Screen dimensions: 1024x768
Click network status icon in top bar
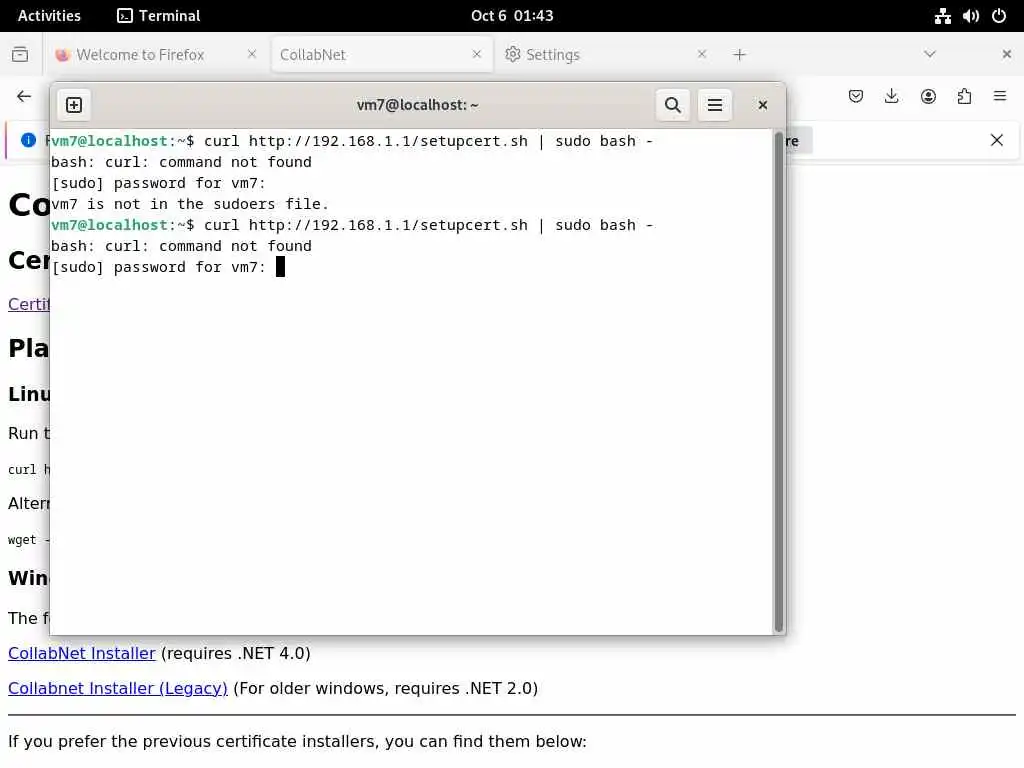coord(942,16)
